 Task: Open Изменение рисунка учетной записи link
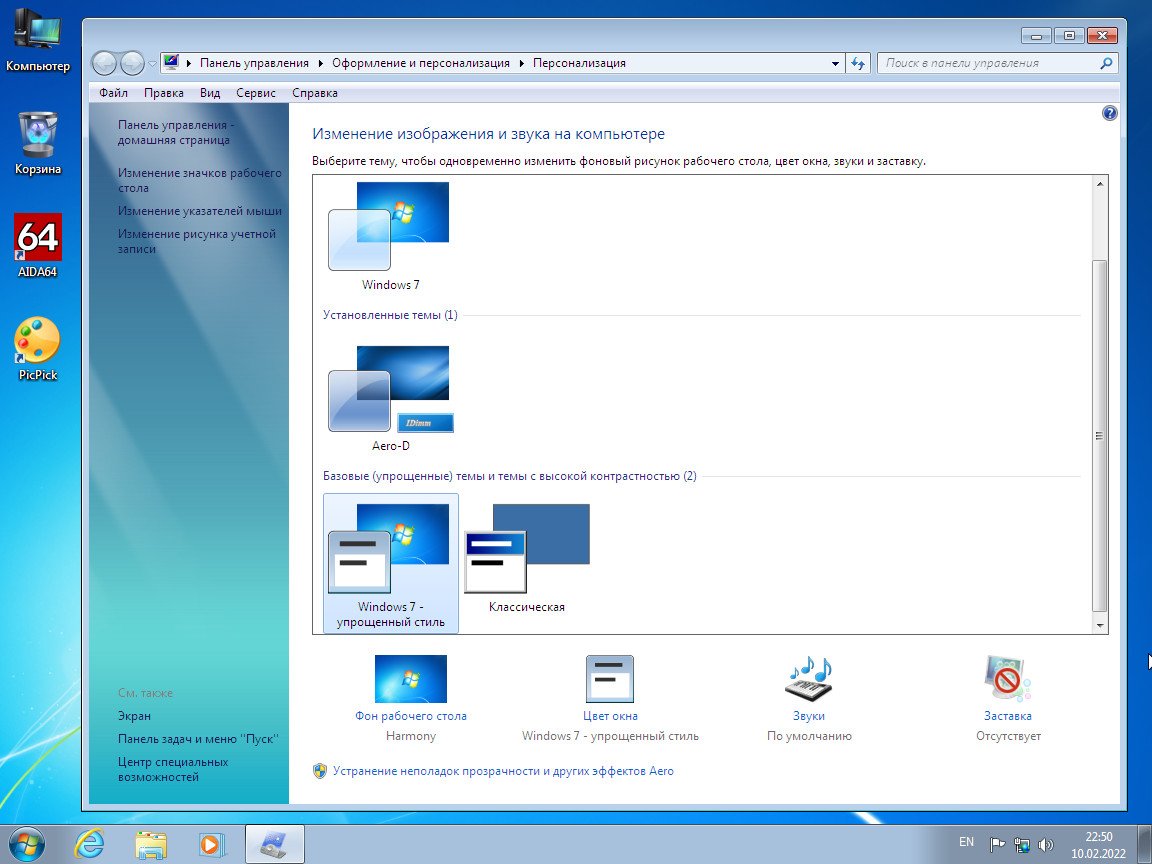point(196,241)
